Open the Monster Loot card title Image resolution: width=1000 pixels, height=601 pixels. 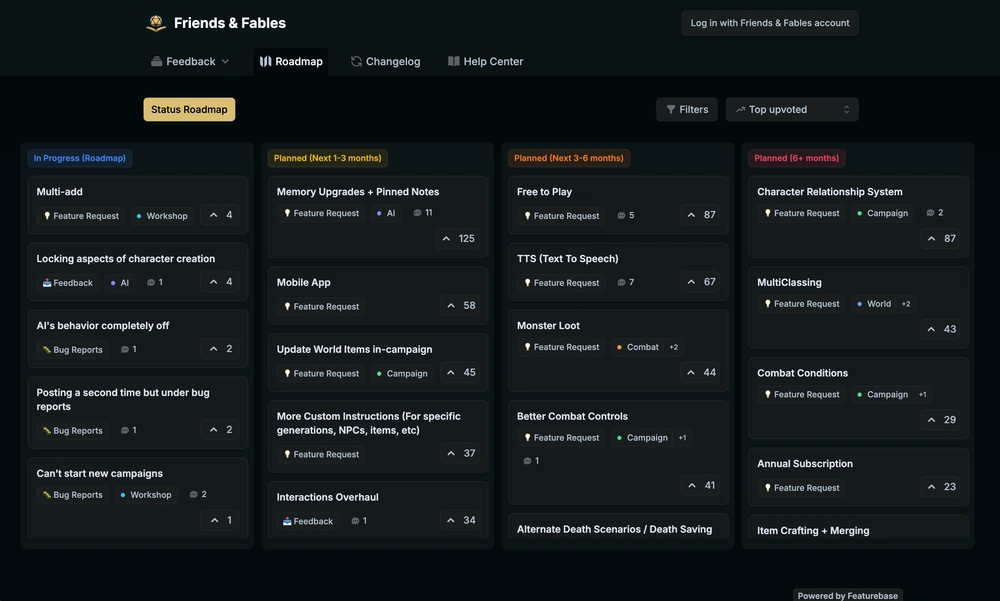click(x=548, y=326)
